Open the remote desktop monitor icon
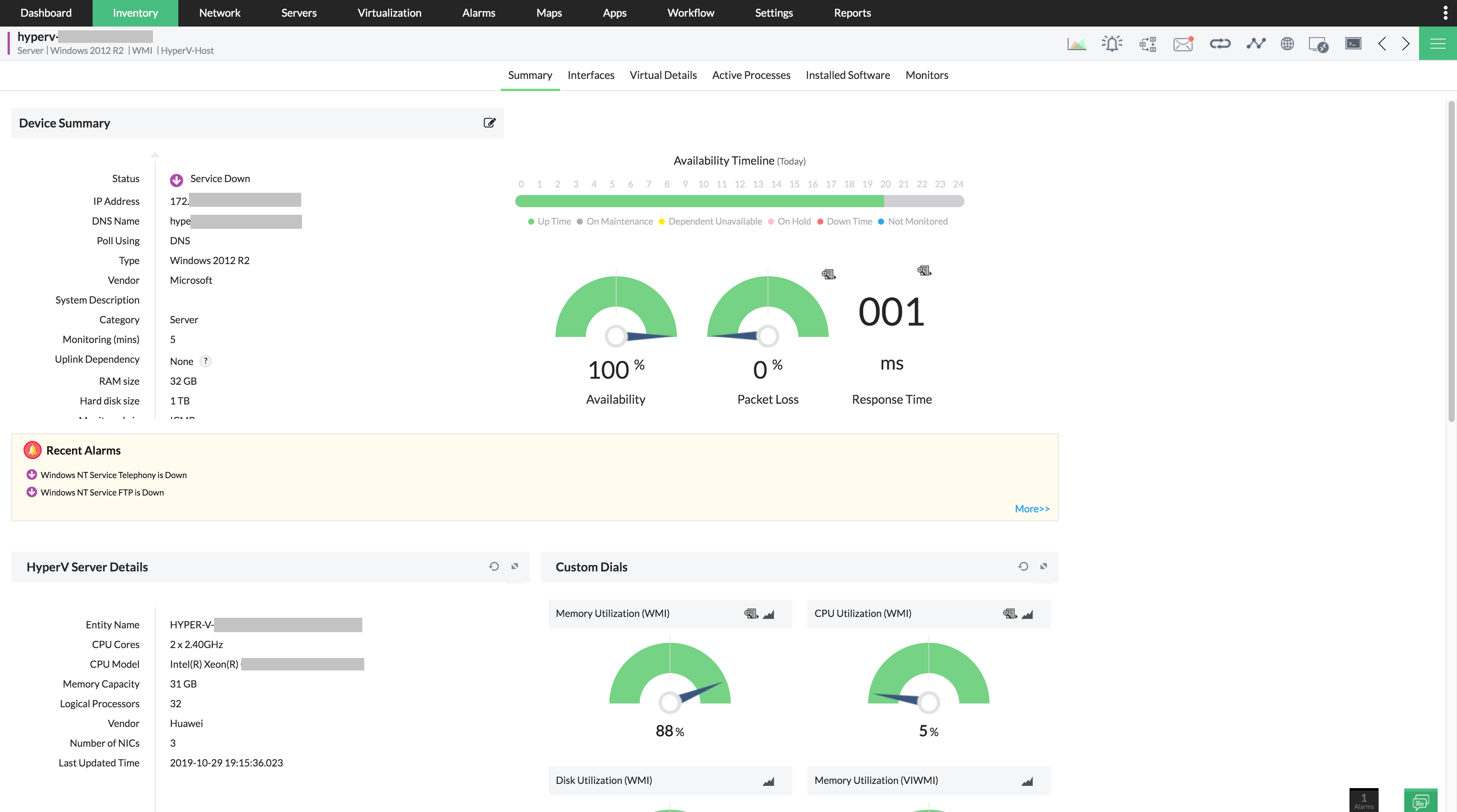 (x=1318, y=44)
